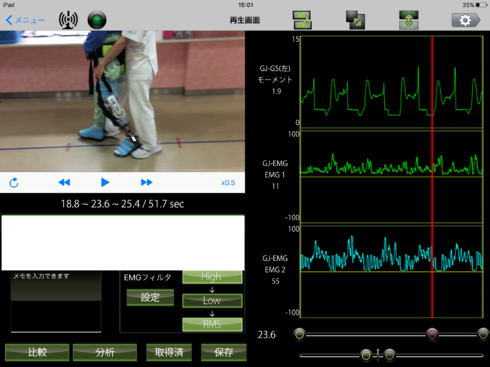Click the 取得済 button
The image size is (490, 367).
click(x=169, y=352)
